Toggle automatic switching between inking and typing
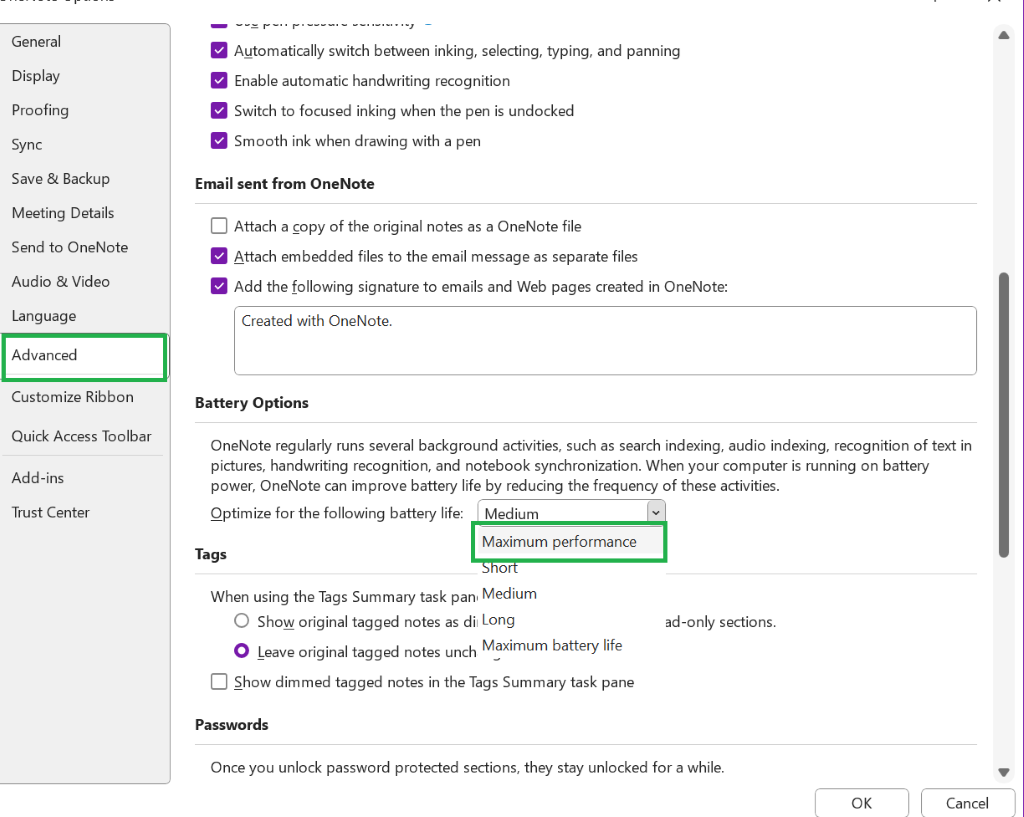 click(x=219, y=50)
